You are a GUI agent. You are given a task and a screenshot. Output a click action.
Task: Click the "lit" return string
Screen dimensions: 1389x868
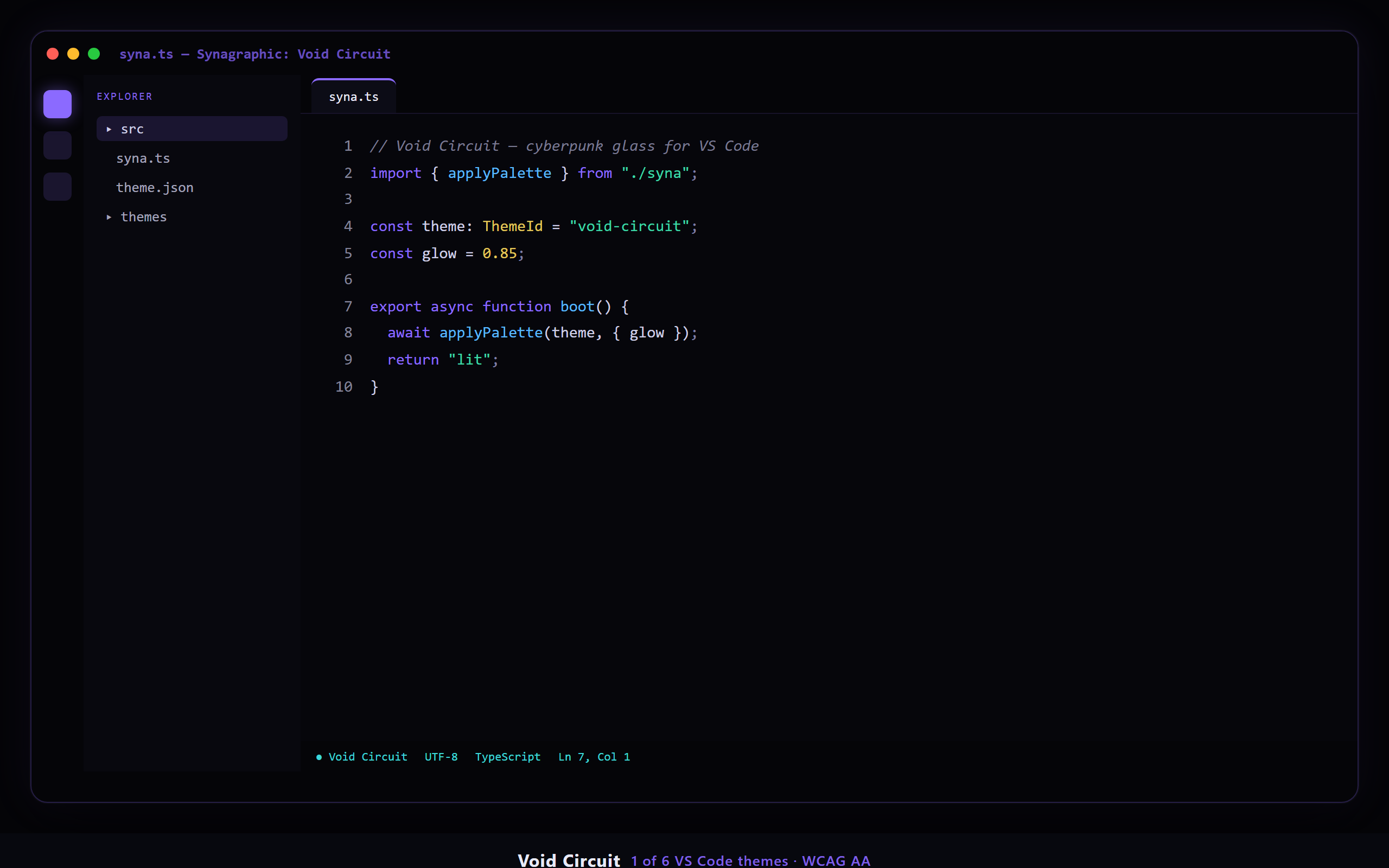coord(469,359)
